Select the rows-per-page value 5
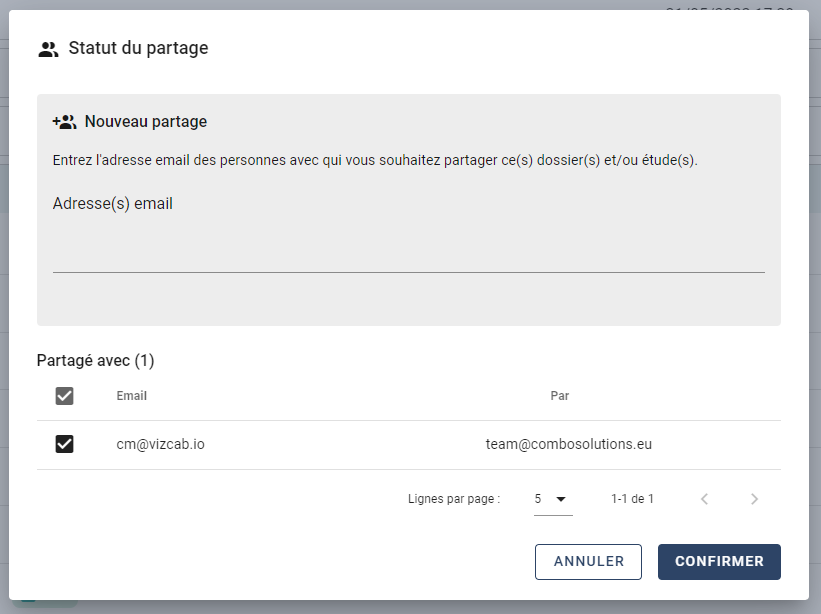821x614 pixels. (x=538, y=499)
